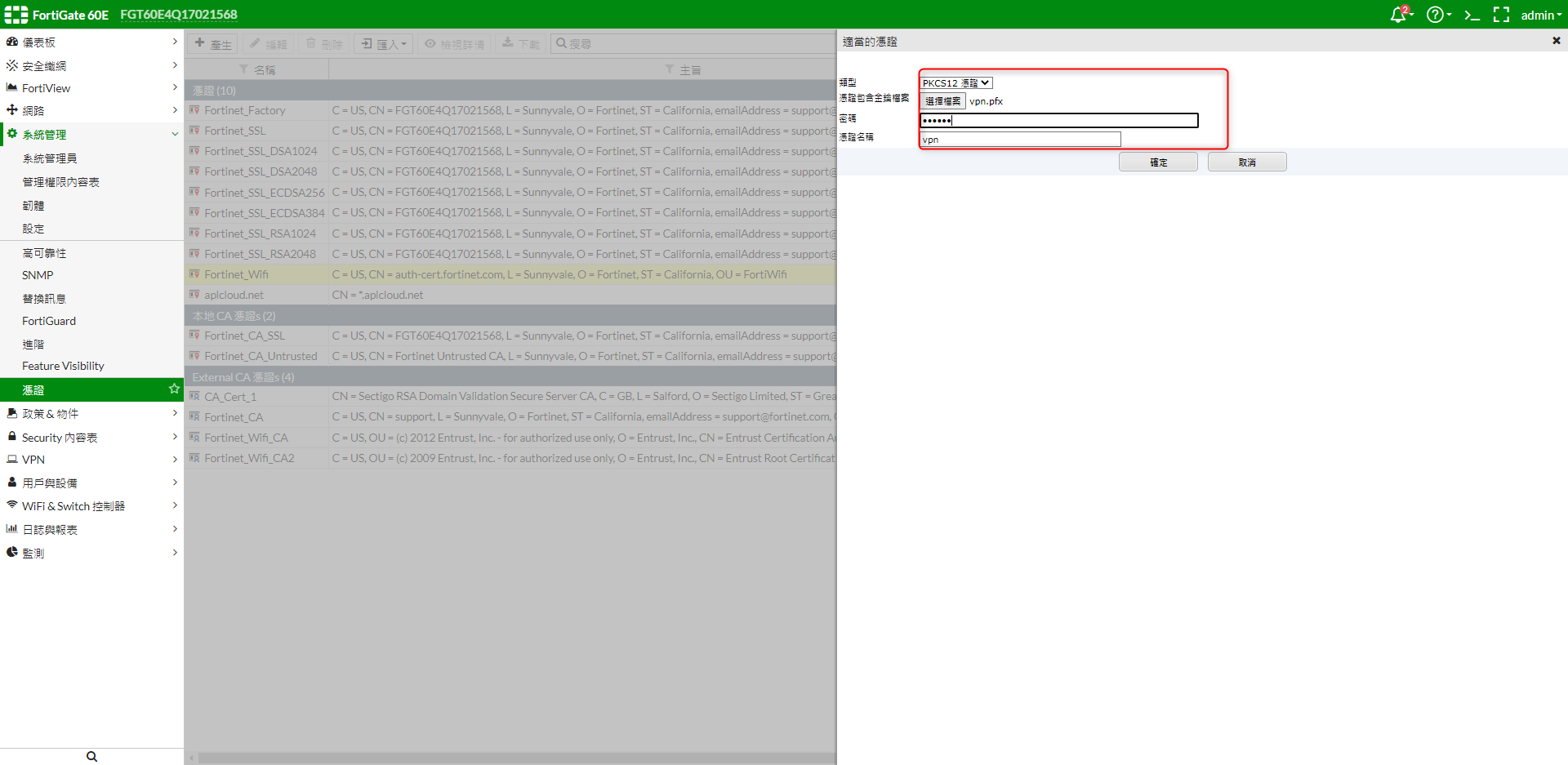Launch the CLI console icon
The height and width of the screenshot is (765, 1568).
[x=1472, y=15]
